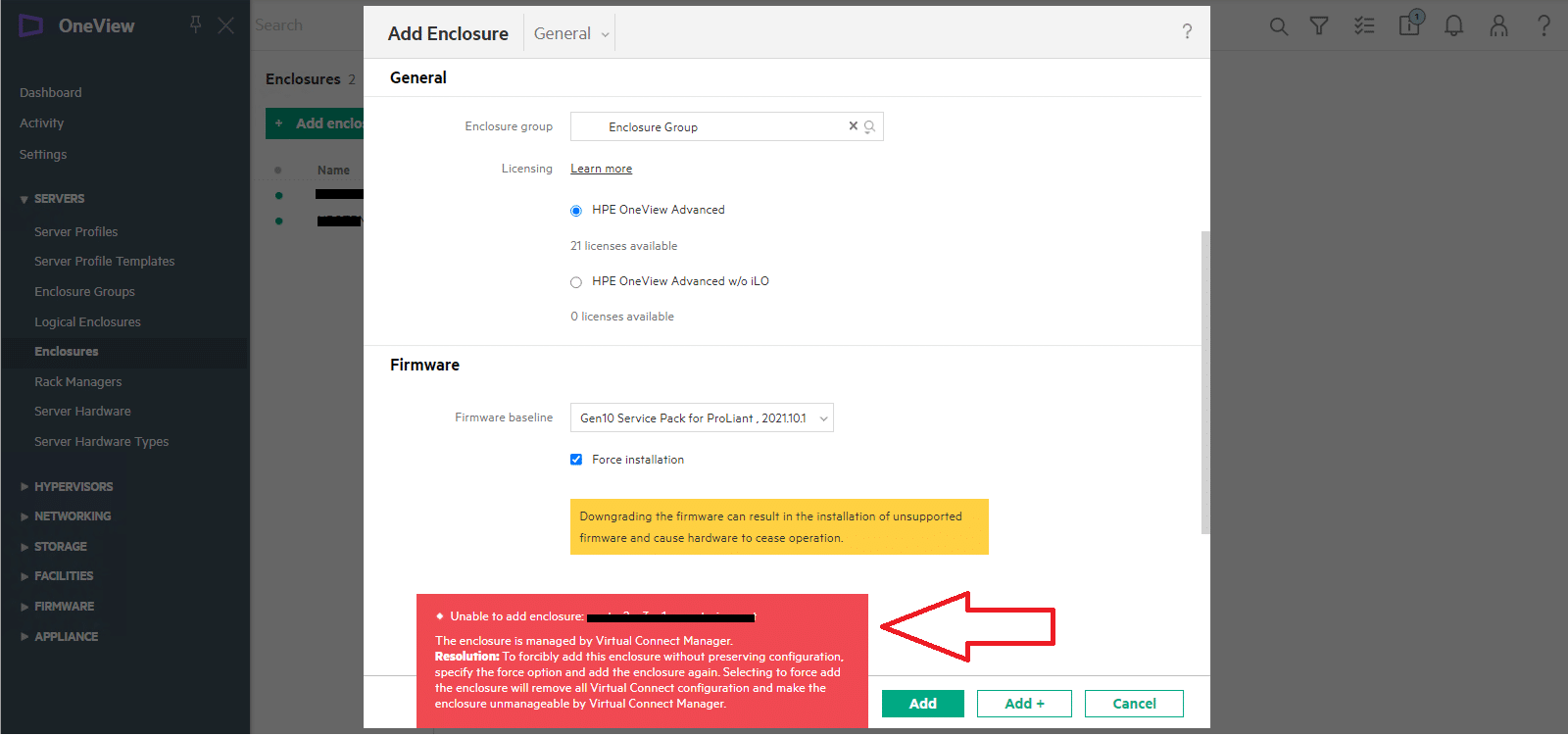Open Enclosure Groups

point(84,292)
